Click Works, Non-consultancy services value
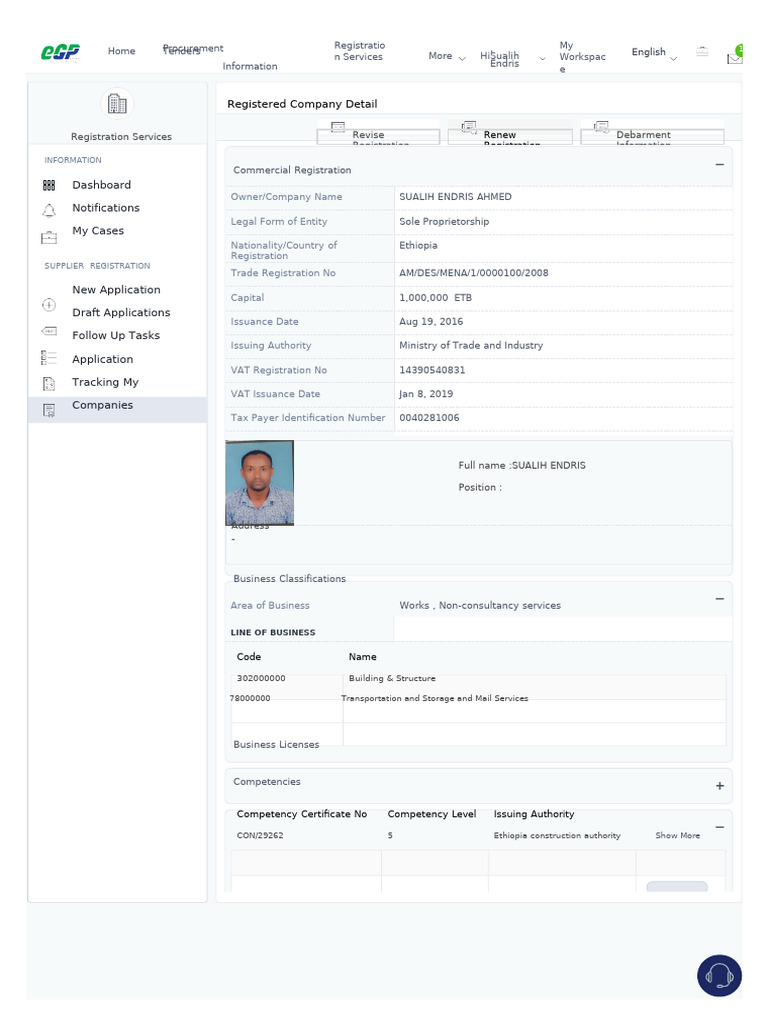768x1024 pixels. [x=480, y=605]
